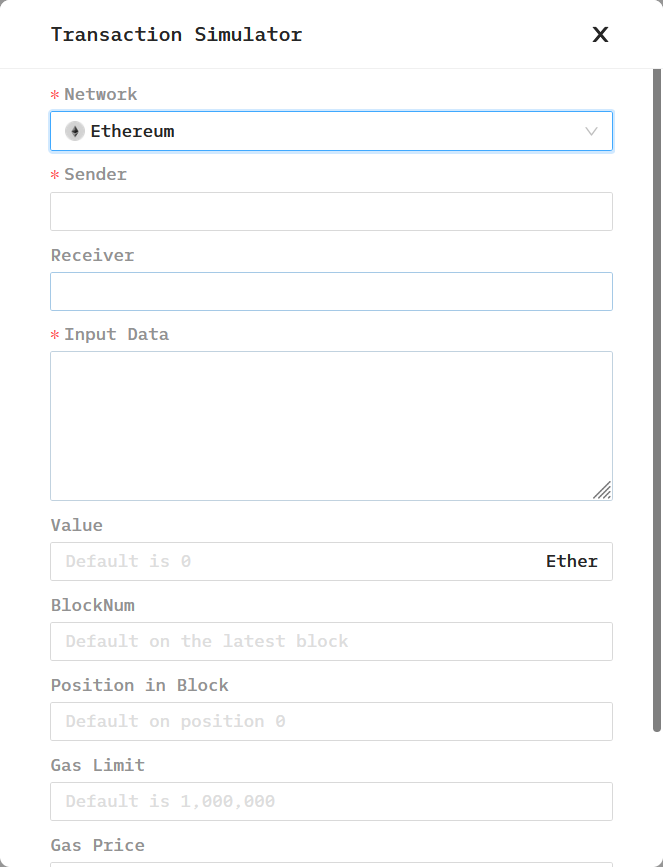Click the Ether unit suffix in Value field
663x867 pixels.
pos(572,561)
